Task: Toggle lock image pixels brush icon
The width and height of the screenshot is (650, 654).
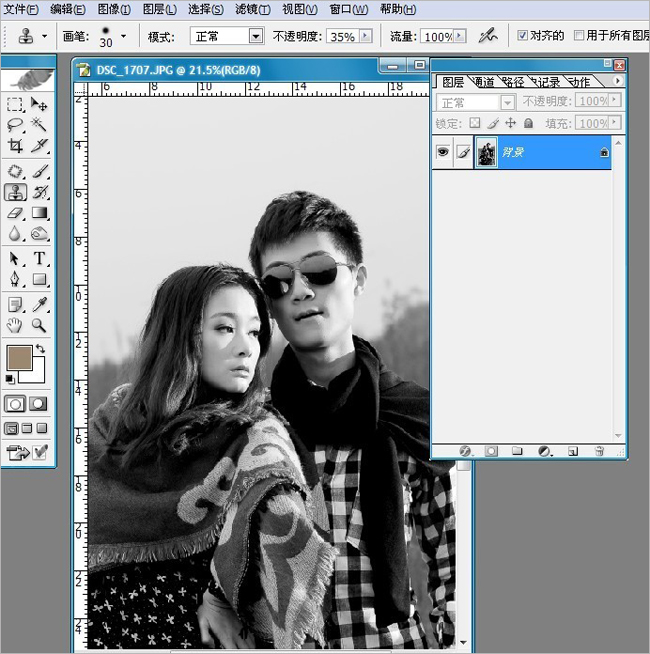Action: 493,123
